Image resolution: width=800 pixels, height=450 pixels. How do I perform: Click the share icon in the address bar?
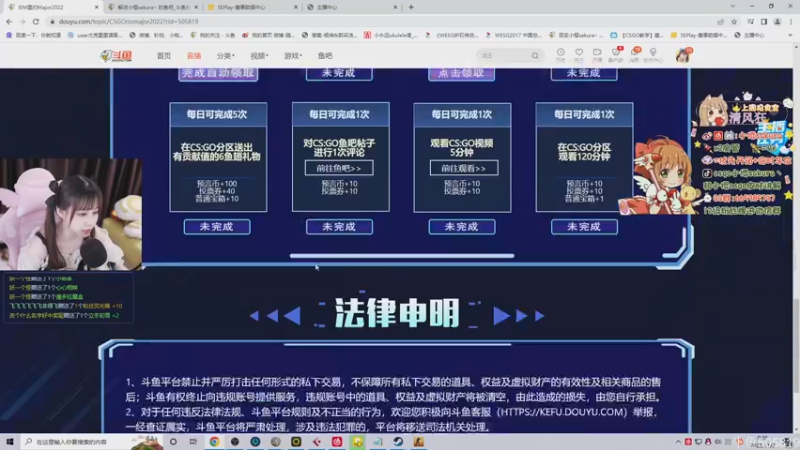point(720,21)
